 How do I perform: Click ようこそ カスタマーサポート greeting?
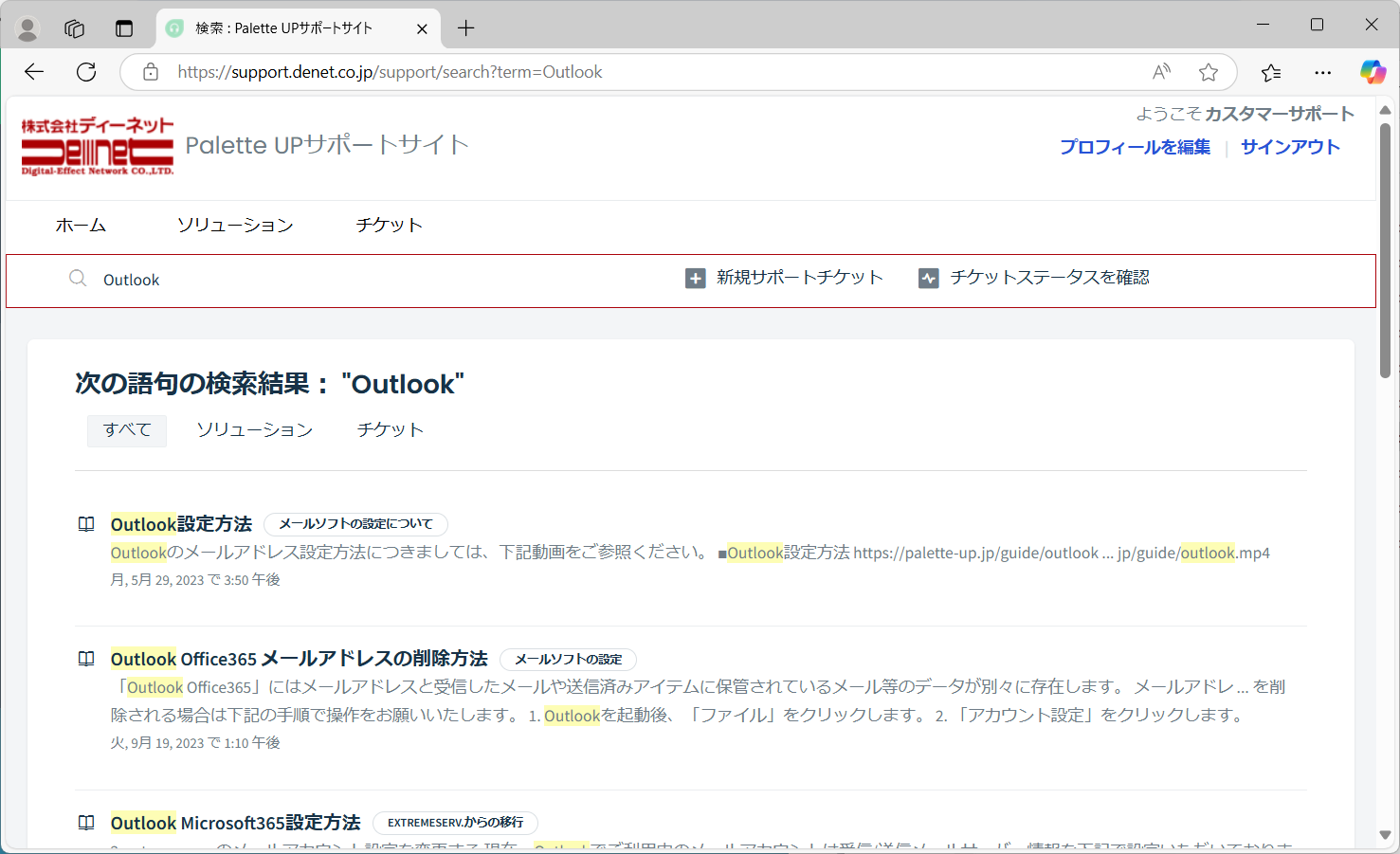click(1245, 114)
